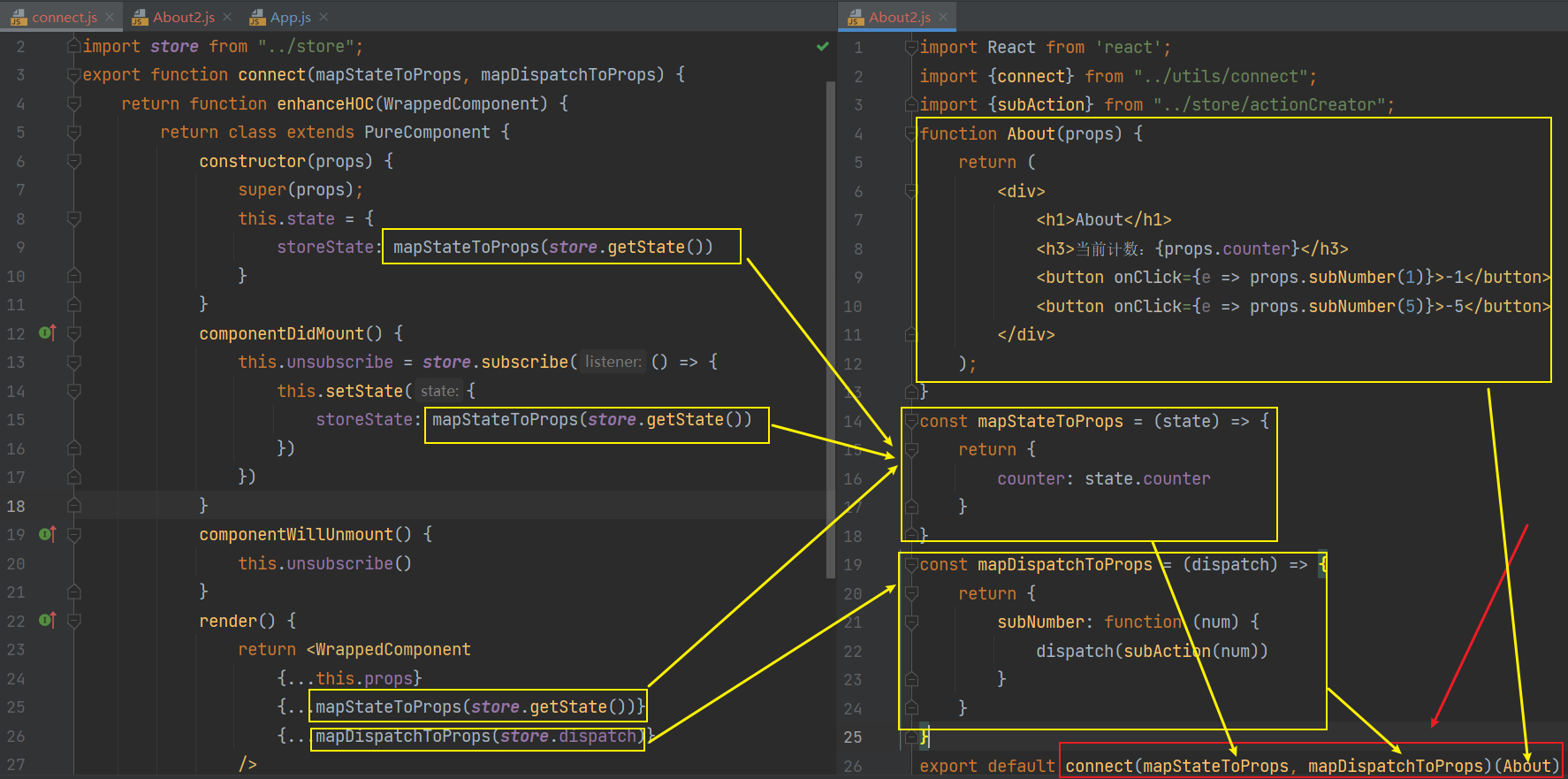Click line number 18 in connect.js gutter
1568x779 pixels.
[x=17, y=506]
